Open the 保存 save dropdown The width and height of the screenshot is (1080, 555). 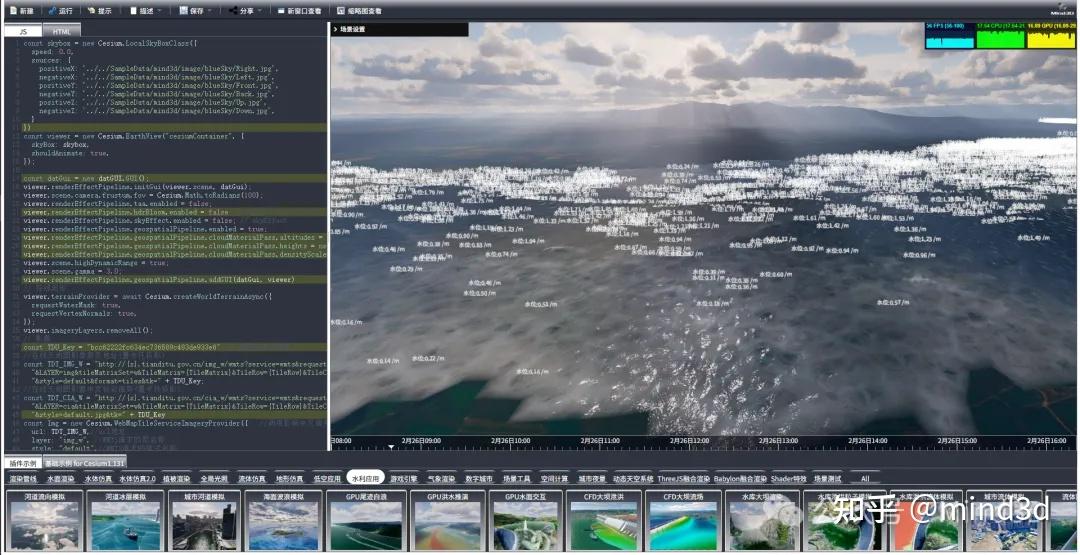[x=195, y=10]
